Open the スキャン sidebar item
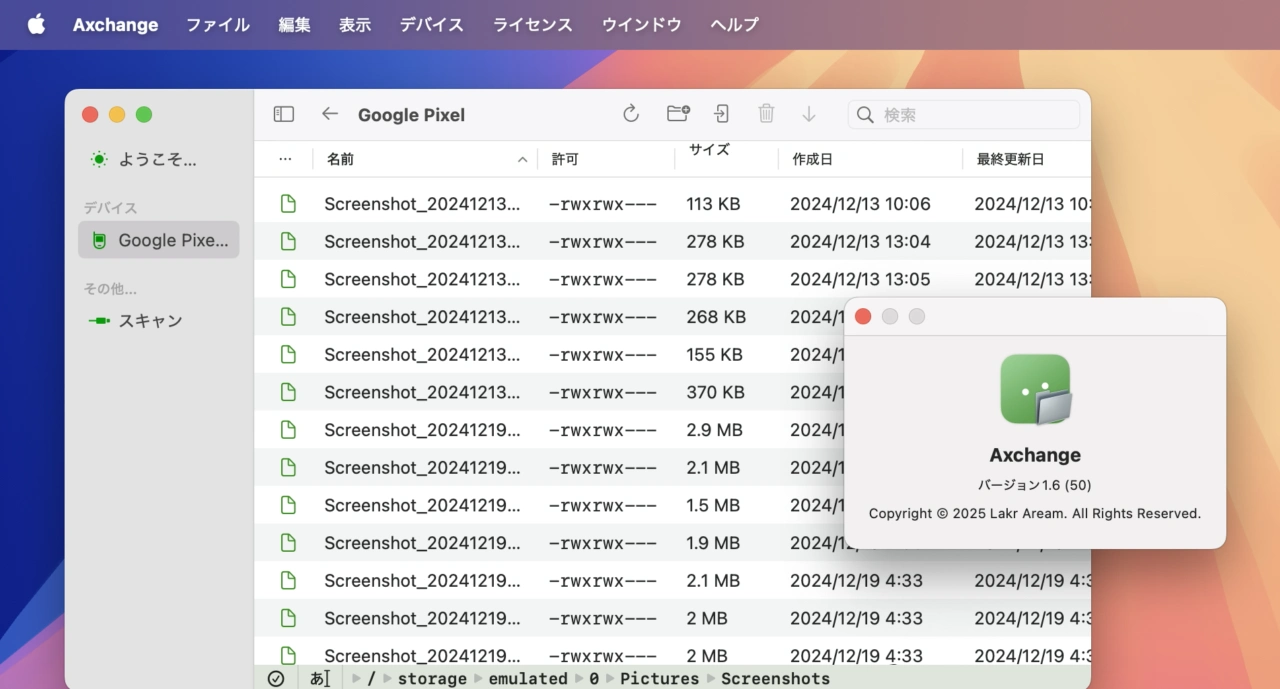 coord(150,321)
